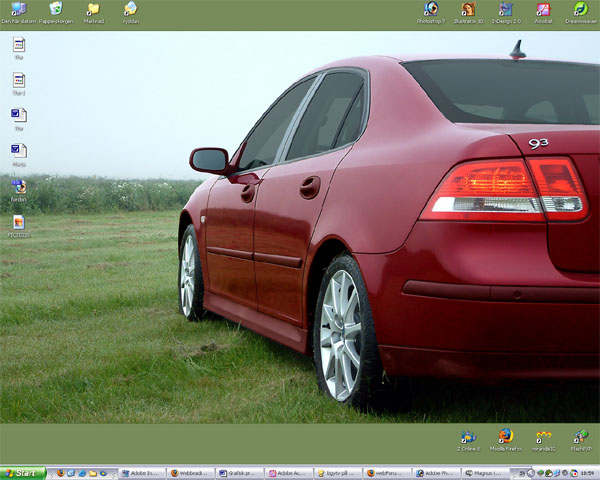This screenshot has height=480, width=600.
Task: Launch the Photoshop 7 desktop shortcut
Action: [x=431, y=13]
